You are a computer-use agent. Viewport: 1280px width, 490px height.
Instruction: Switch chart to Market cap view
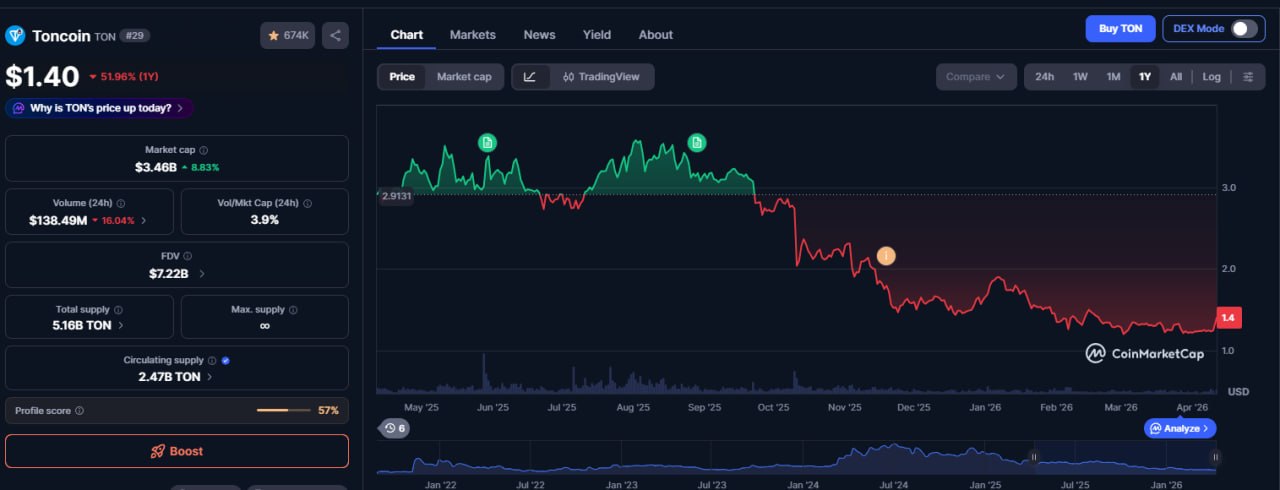pyautogui.click(x=463, y=77)
